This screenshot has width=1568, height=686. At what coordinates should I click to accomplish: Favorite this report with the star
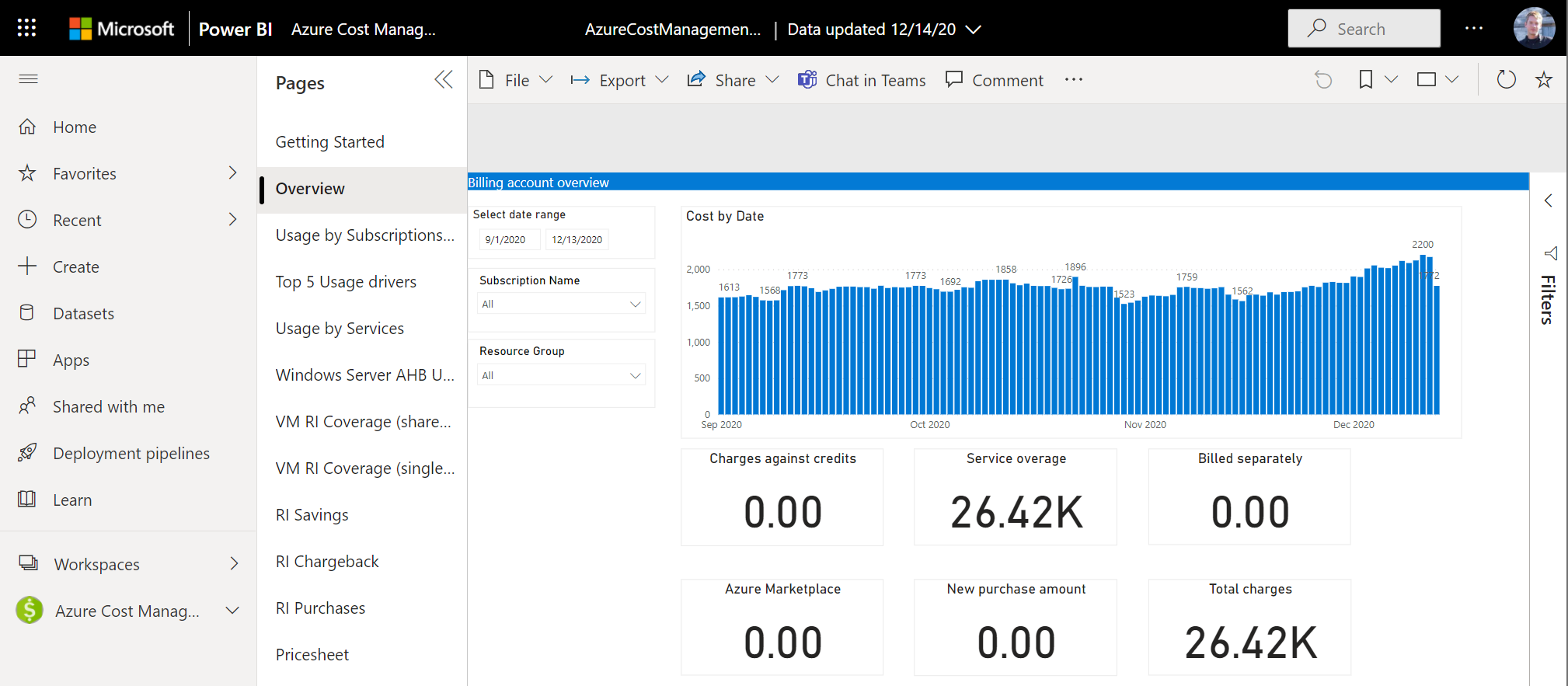(x=1544, y=79)
